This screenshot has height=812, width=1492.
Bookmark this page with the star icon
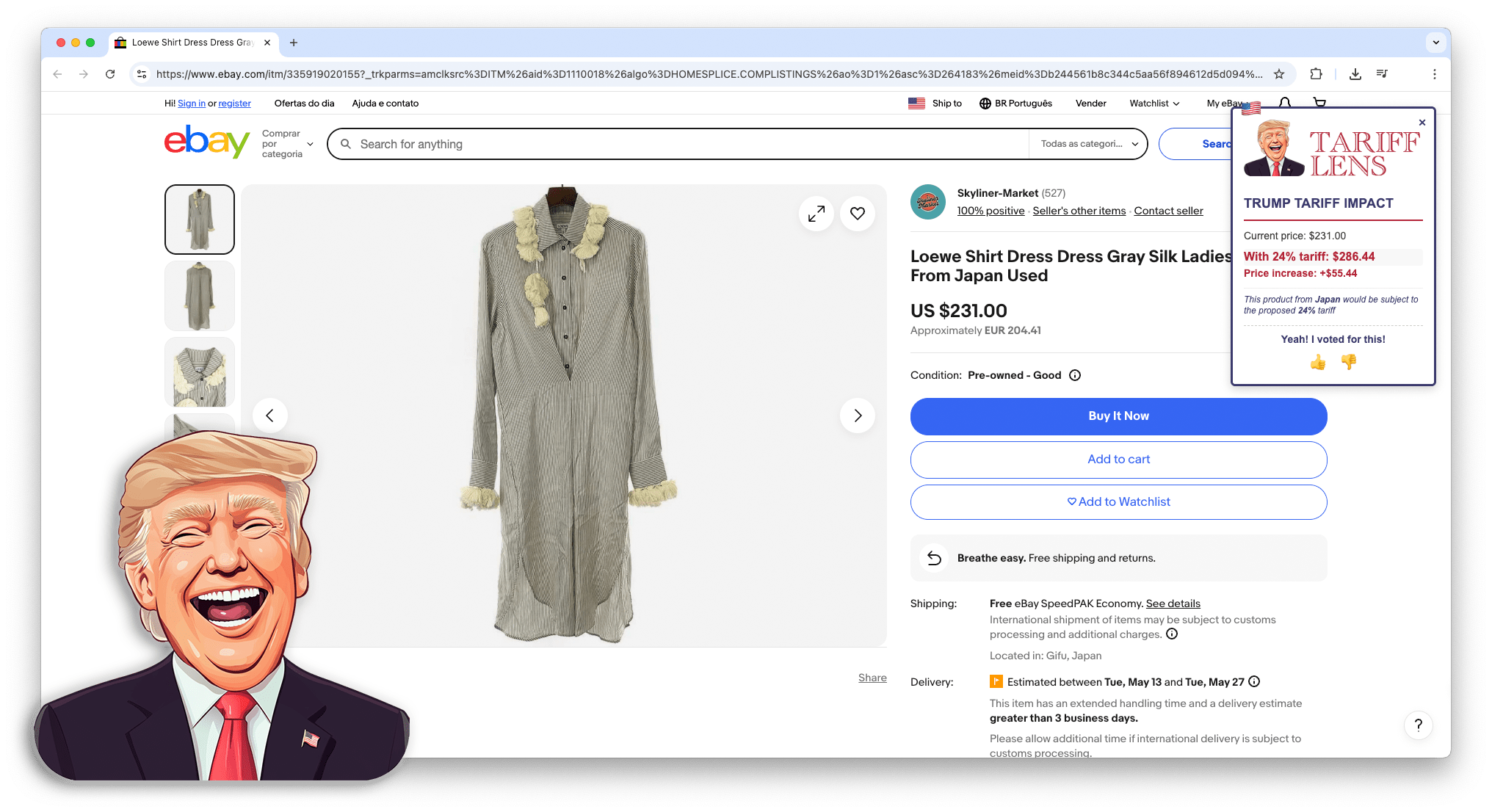pos(1279,74)
